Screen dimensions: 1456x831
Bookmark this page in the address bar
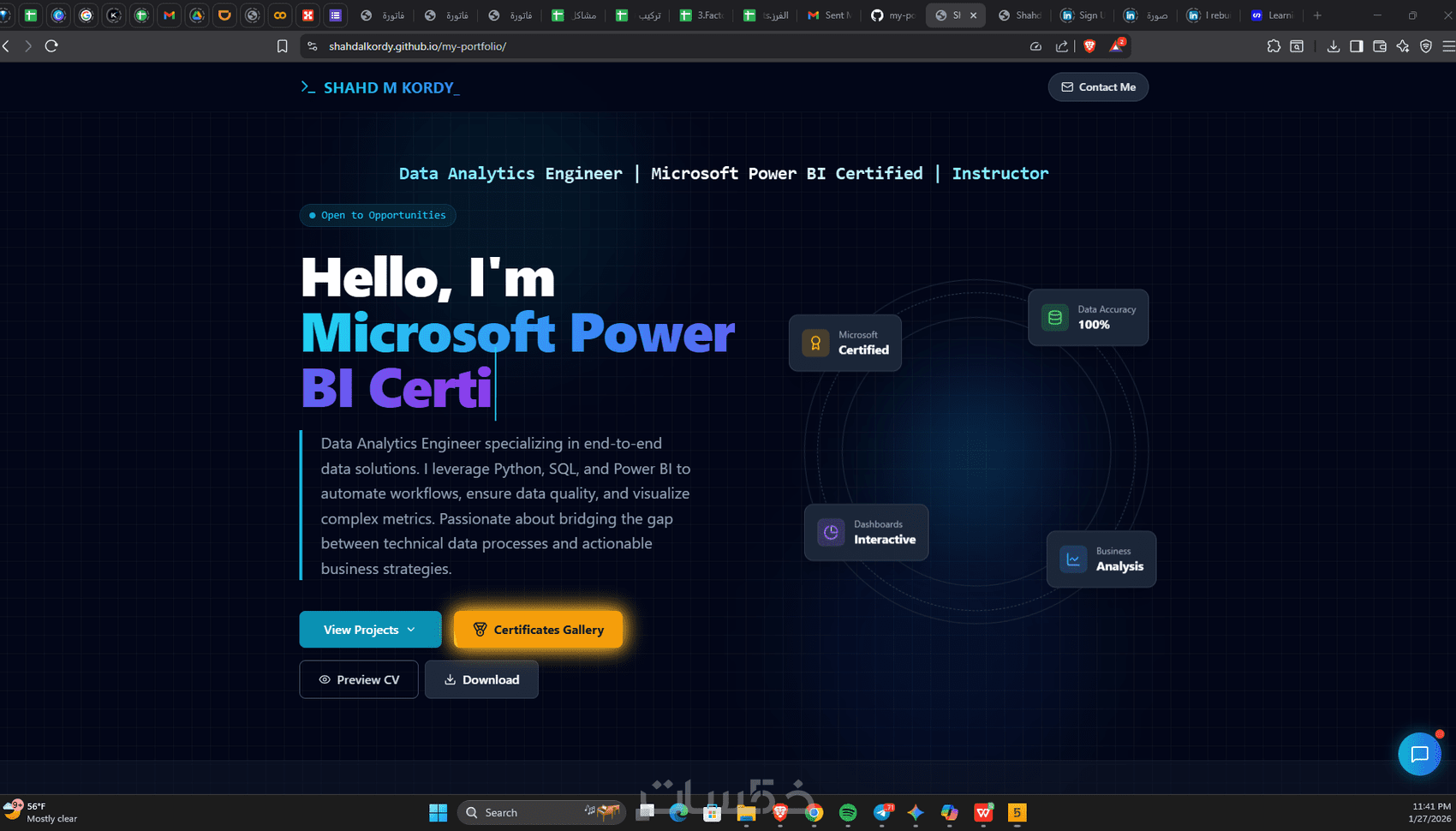point(282,46)
